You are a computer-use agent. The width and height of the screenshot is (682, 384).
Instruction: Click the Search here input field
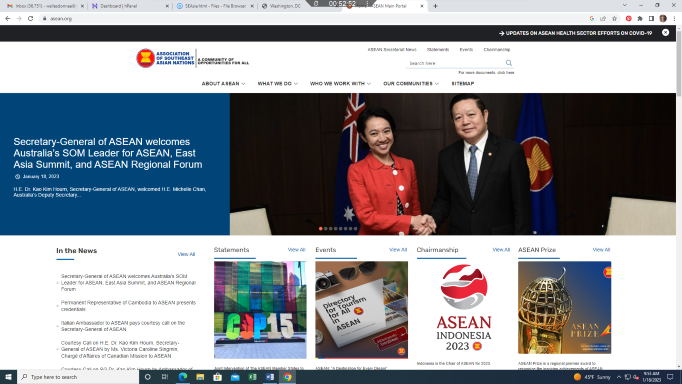coord(456,63)
